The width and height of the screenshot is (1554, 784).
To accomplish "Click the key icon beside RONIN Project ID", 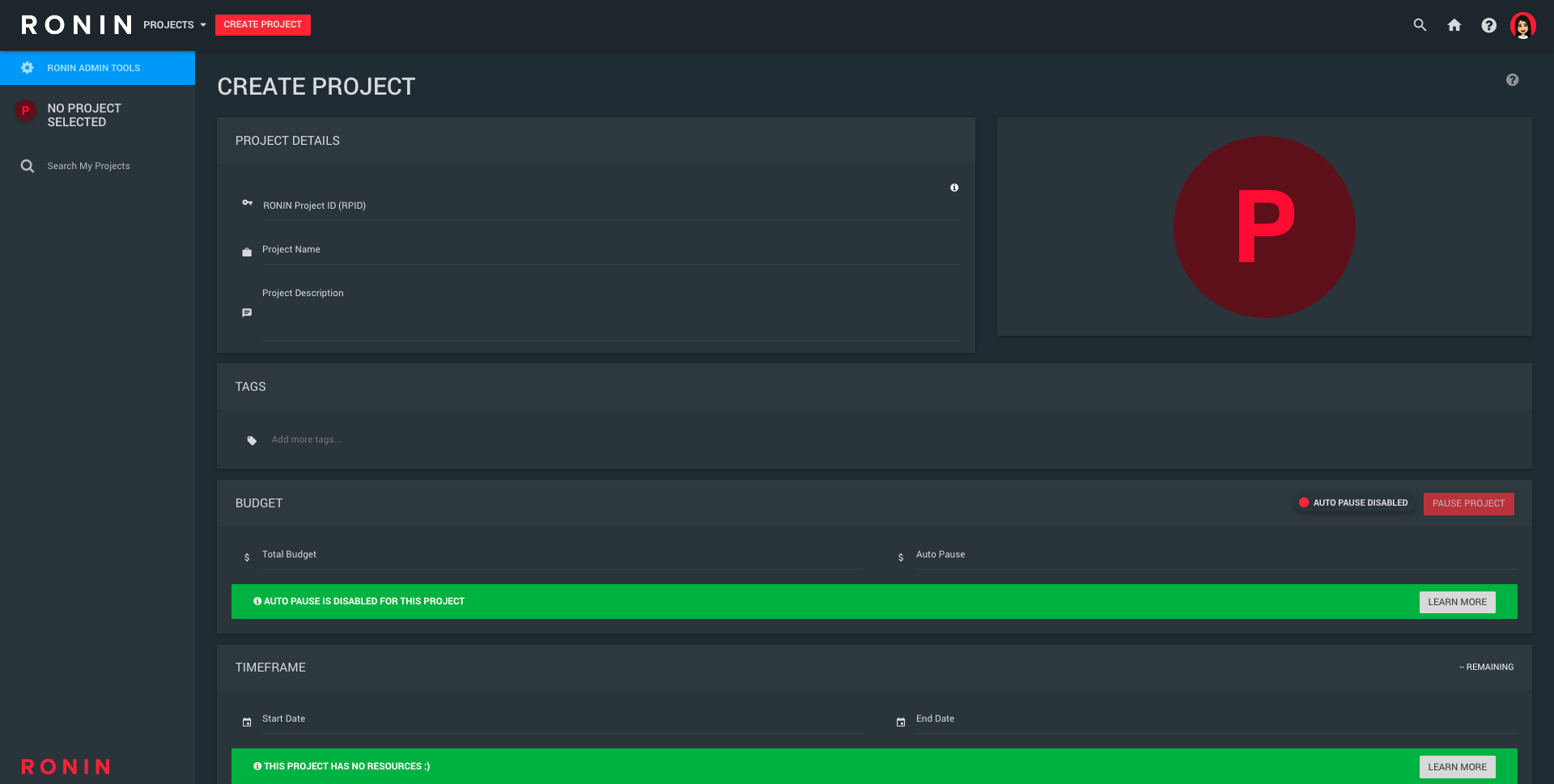I will point(247,202).
